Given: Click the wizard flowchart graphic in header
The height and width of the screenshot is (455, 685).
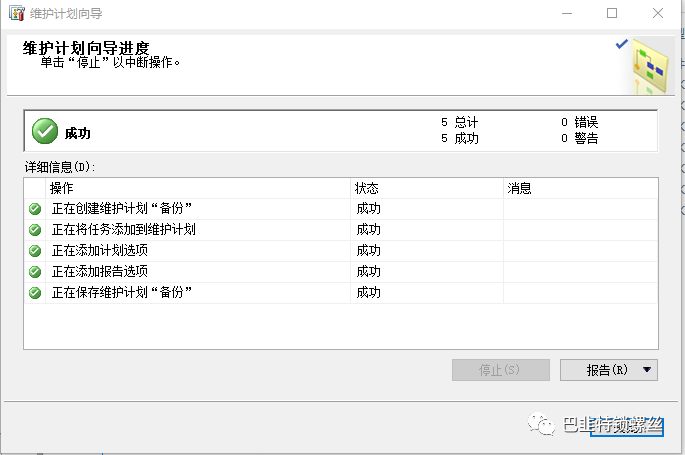Looking at the screenshot, I should [650, 66].
